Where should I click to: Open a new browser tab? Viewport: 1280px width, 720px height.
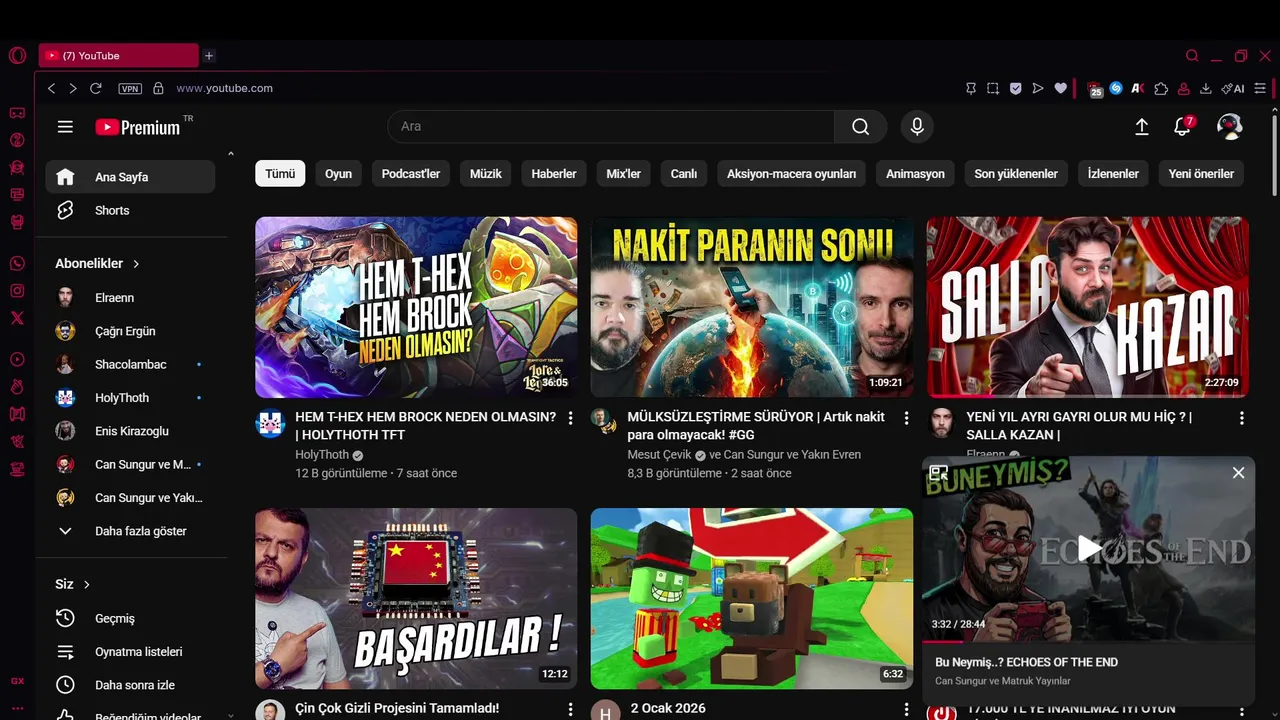[x=209, y=56]
